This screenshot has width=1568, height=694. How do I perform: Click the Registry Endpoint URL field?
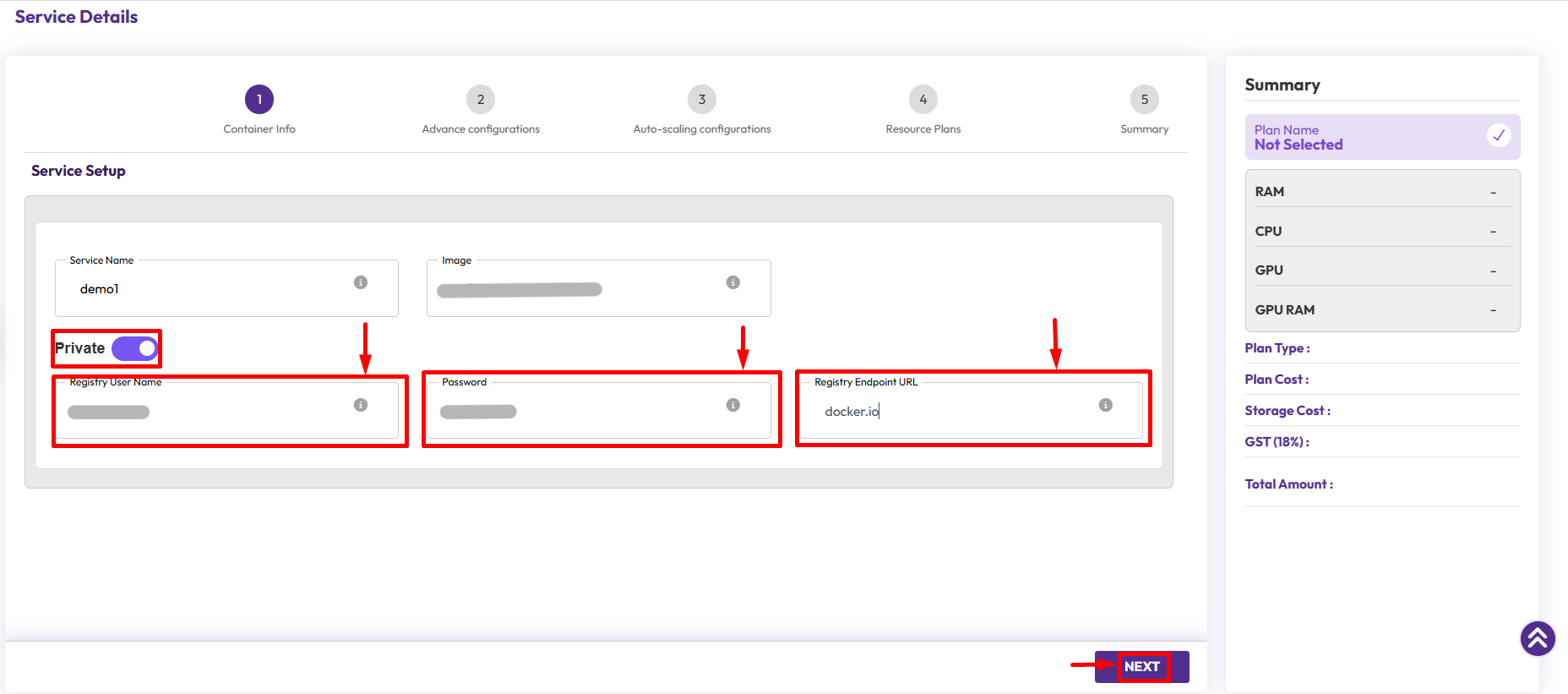point(955,412)
